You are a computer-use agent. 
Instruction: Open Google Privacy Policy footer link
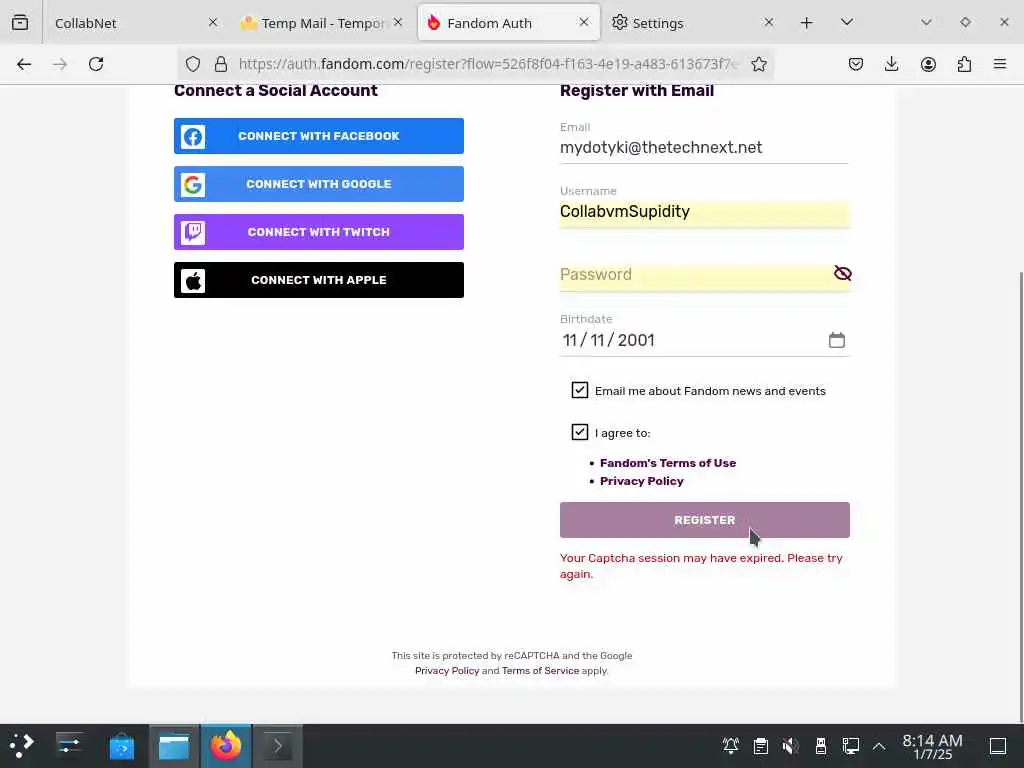pyautogui.click(x=447, y=671)
